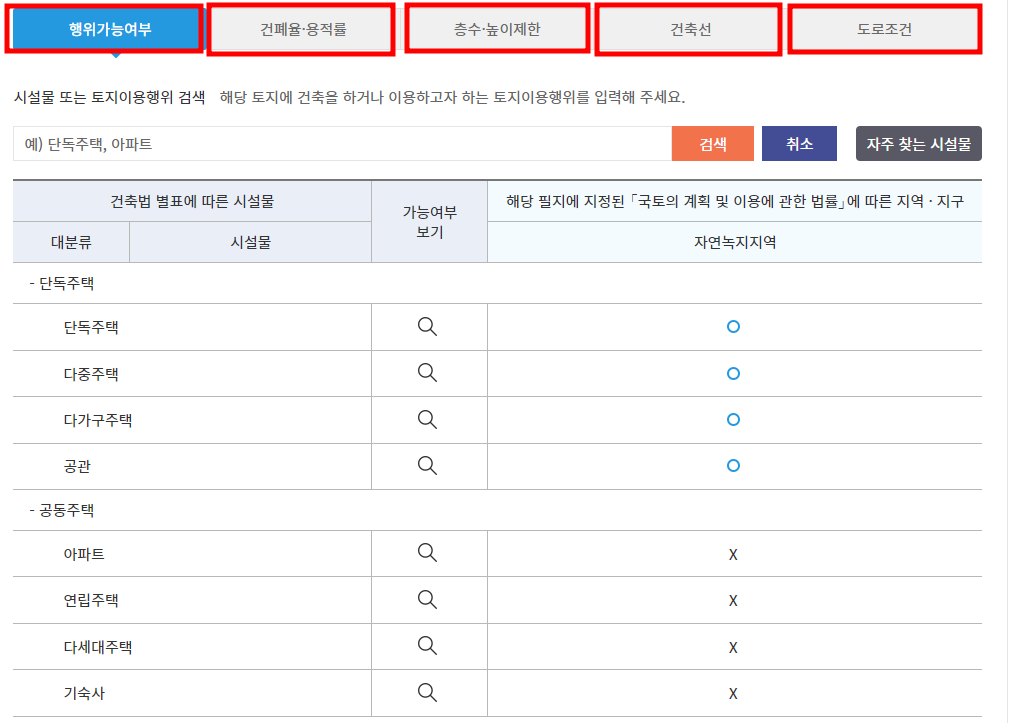Open allowance details for 다가구주택 via magnifier
This screenshot has width=1020, height=723.
click(429, 420)
